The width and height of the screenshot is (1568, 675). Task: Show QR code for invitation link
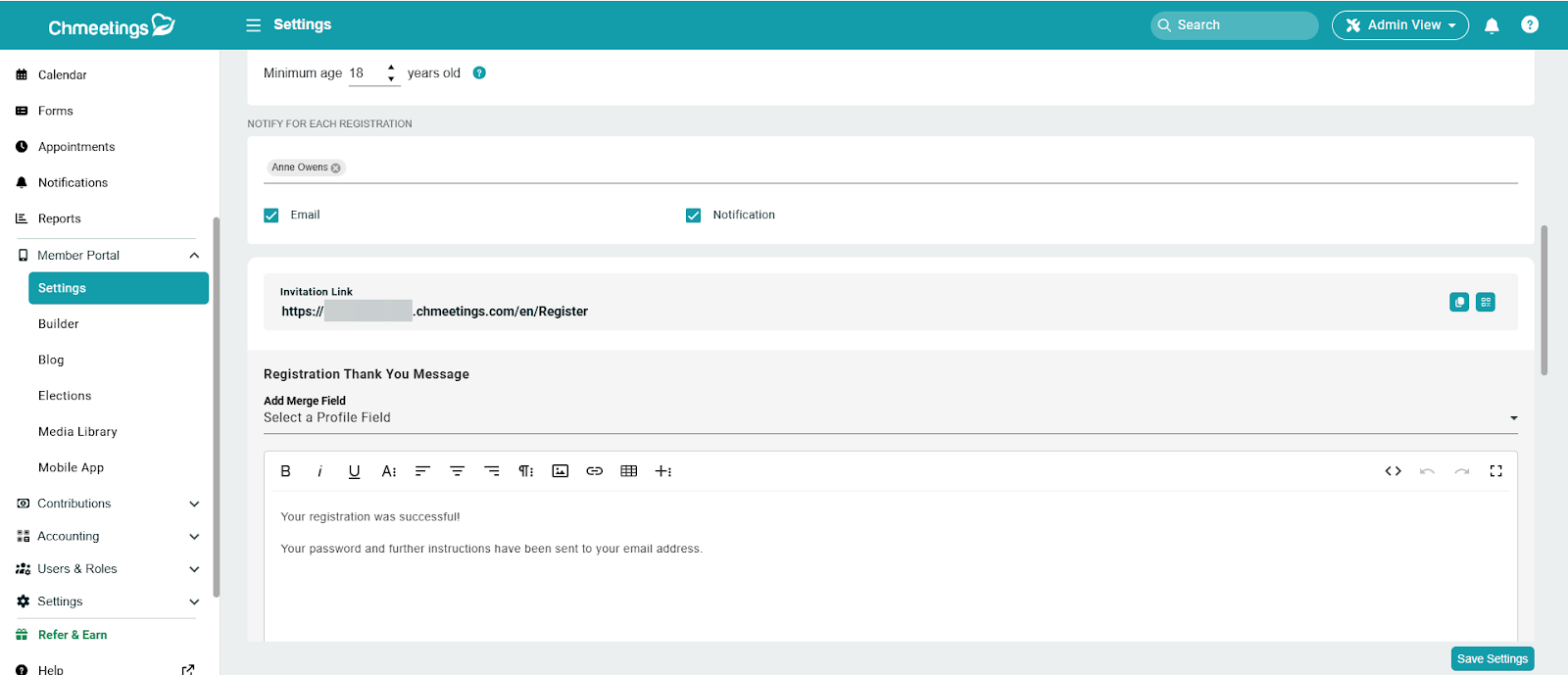1486,302
